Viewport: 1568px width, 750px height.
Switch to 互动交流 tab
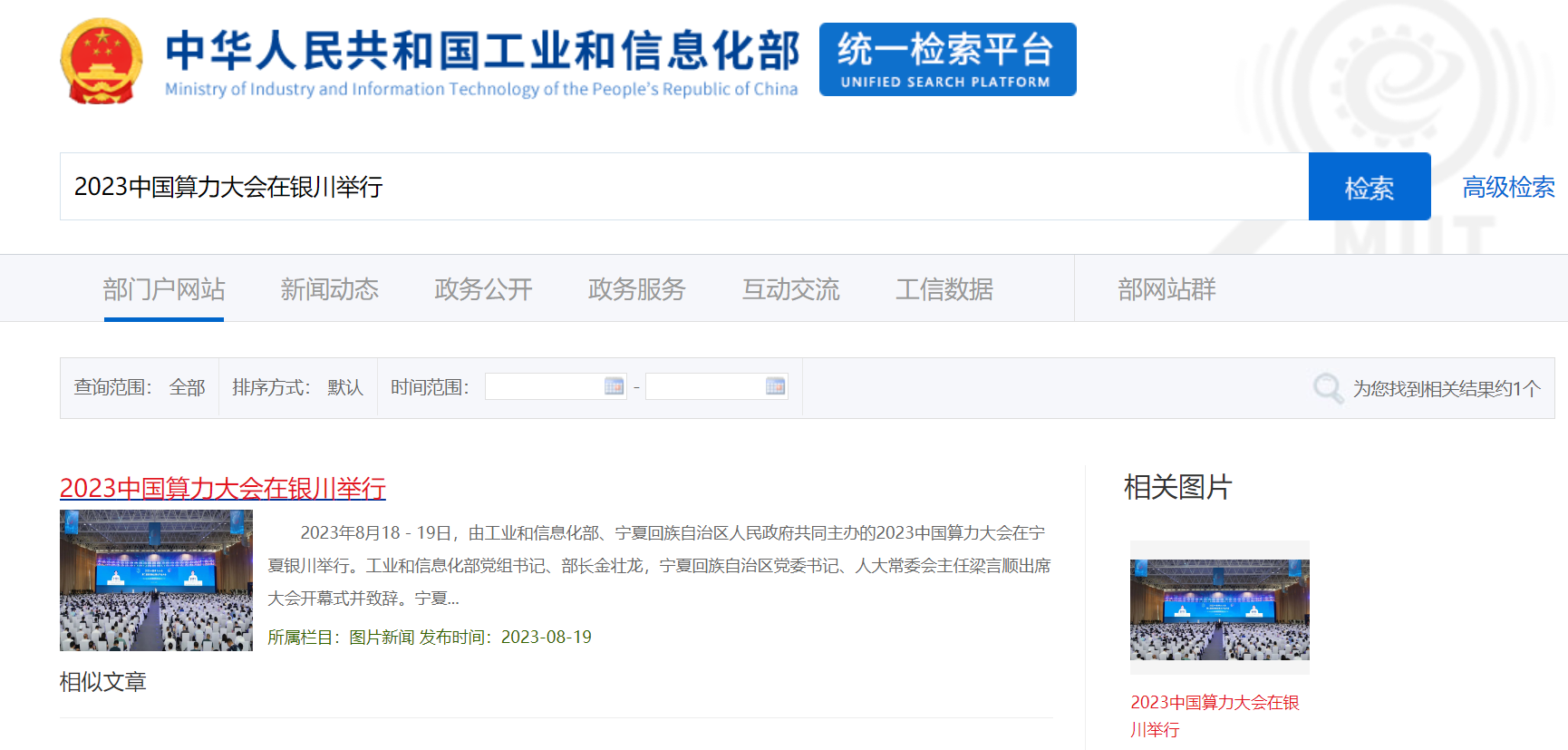[x=791, y=289]
